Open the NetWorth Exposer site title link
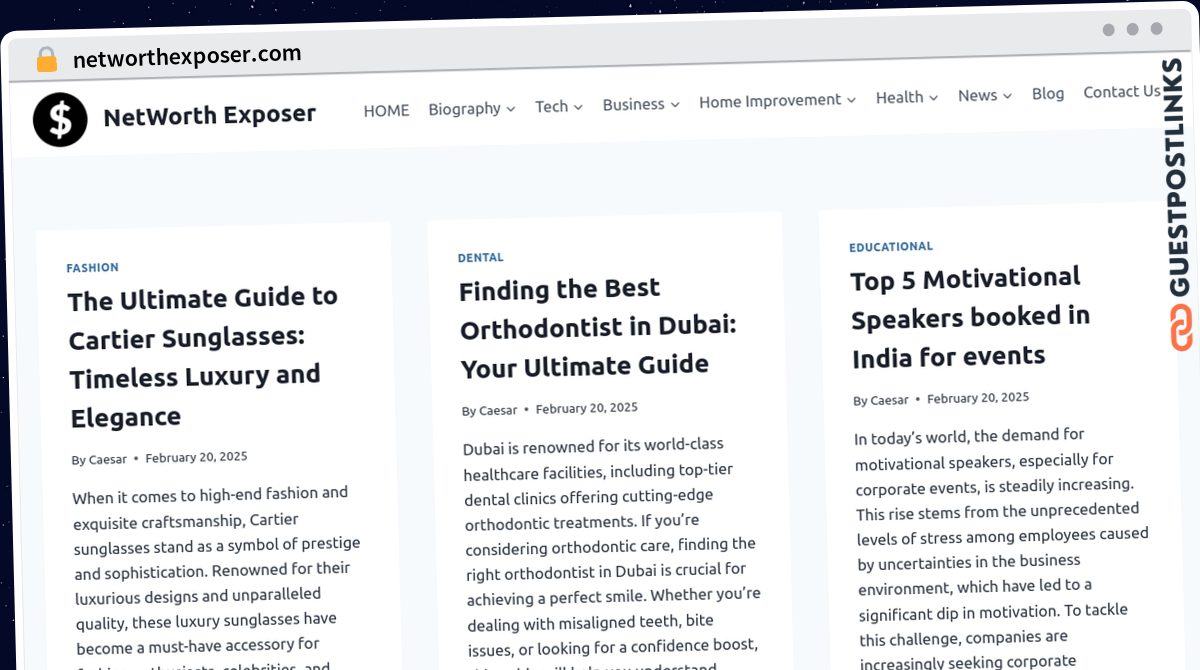1200x670 pixels. tap(210, 116)
